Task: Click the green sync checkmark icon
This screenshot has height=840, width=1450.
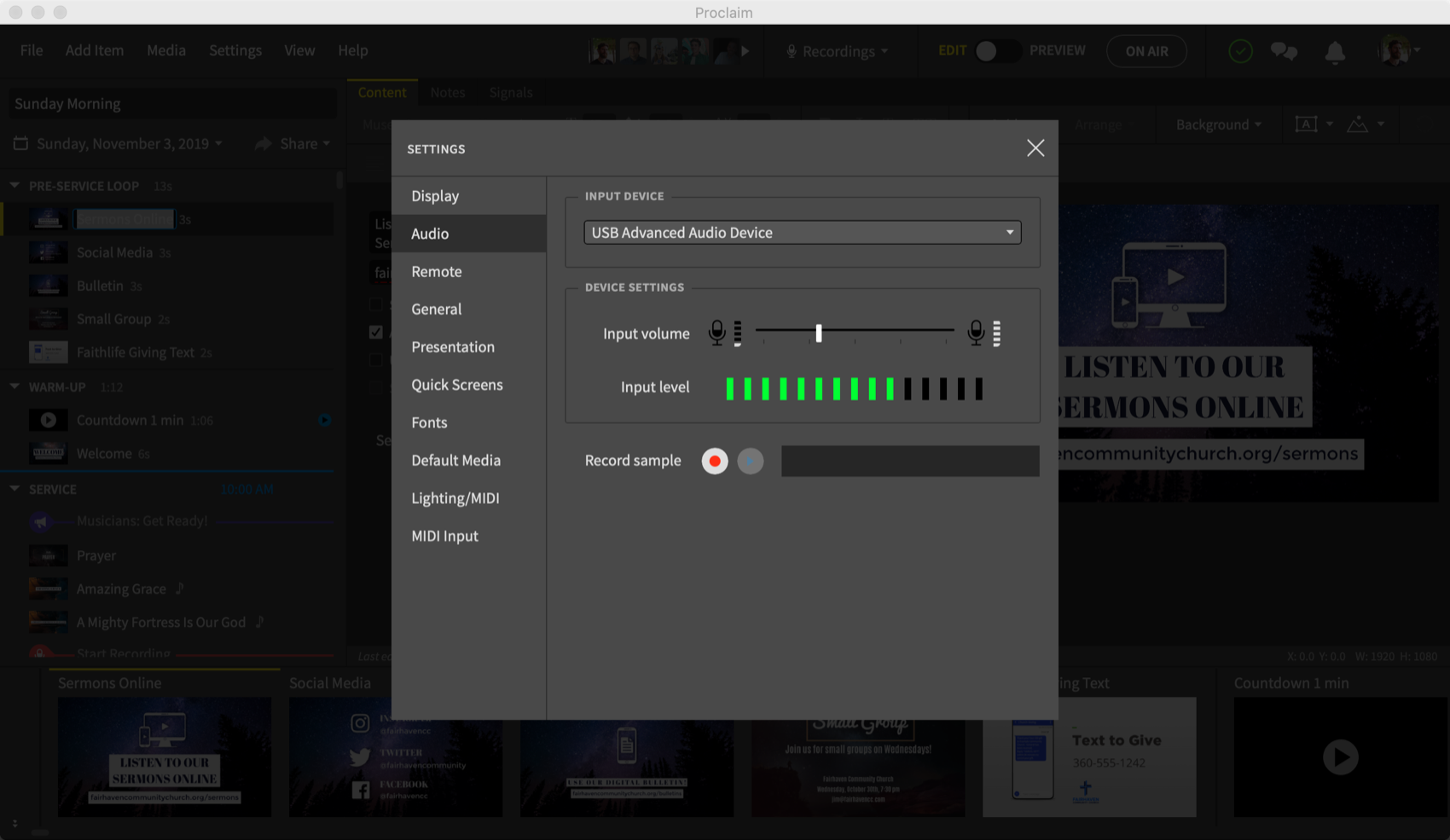Action: [1240, 51]
